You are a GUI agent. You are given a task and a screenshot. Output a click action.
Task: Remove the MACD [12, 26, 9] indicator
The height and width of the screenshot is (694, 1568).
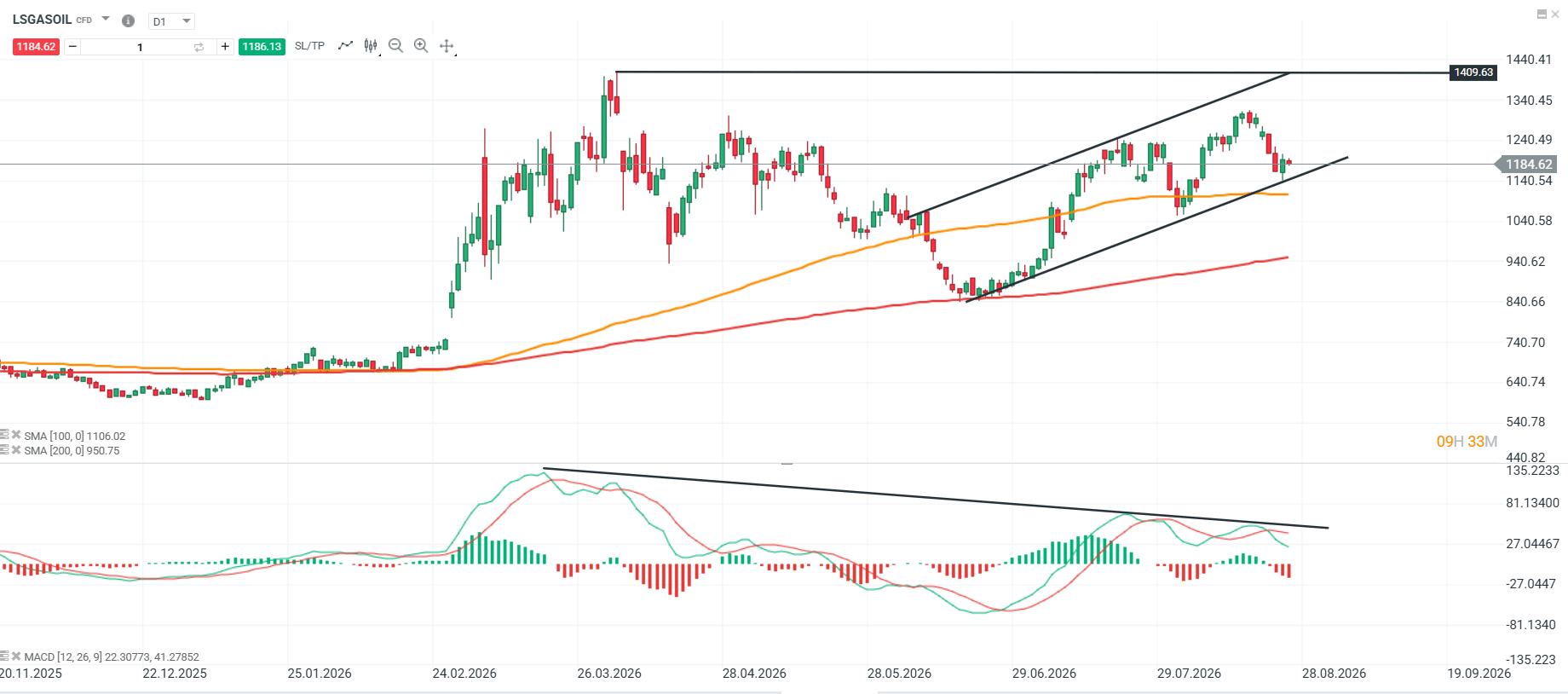tap(16, 656)
